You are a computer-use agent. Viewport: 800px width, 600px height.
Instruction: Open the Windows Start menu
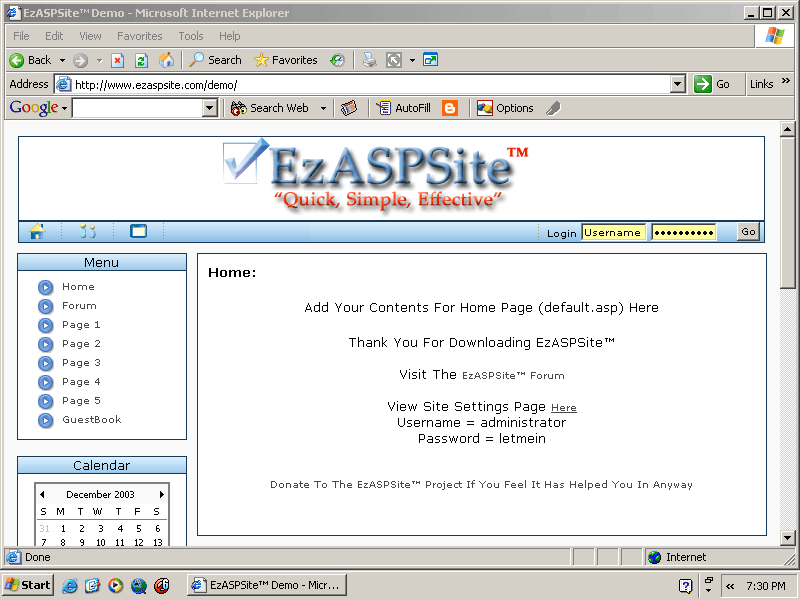pos(28,585)
